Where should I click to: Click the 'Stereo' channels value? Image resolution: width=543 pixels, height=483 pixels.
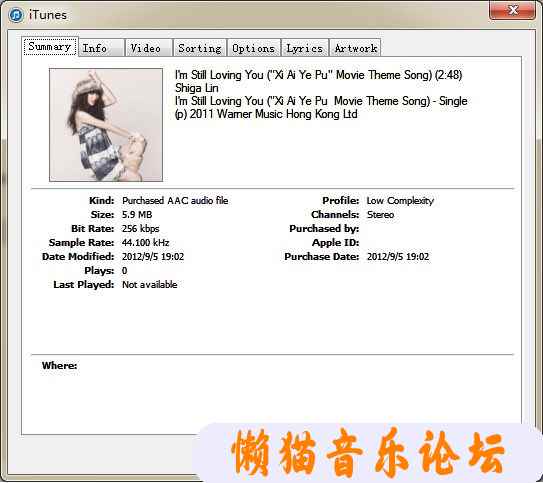tap(380, 215)
